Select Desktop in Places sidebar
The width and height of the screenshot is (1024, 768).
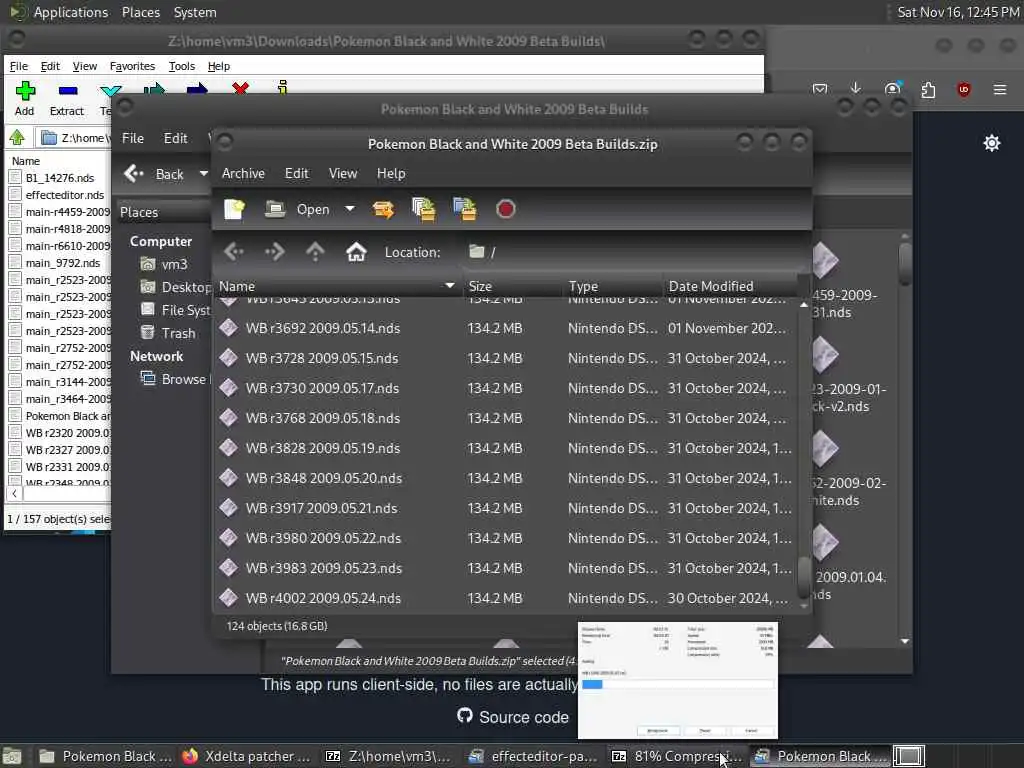click(176, 287)
